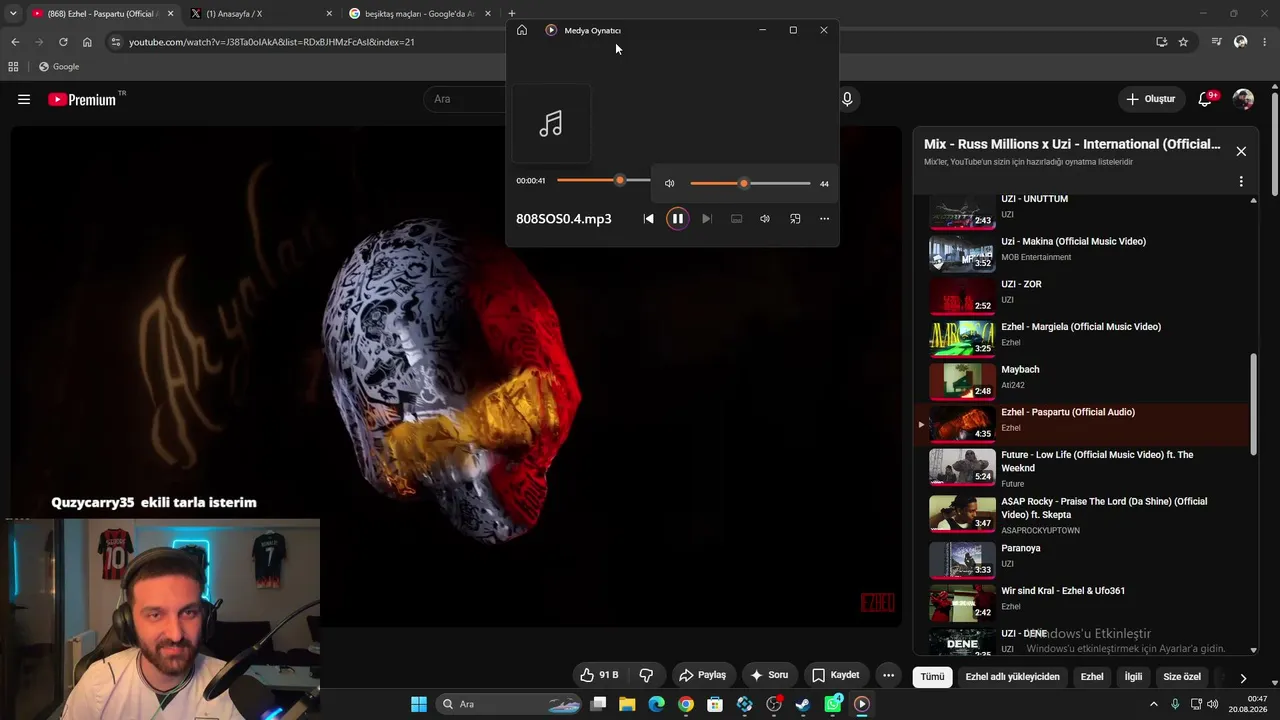Click the Oluştur create button
1280x720 pixels.
tap(1151, 99)
